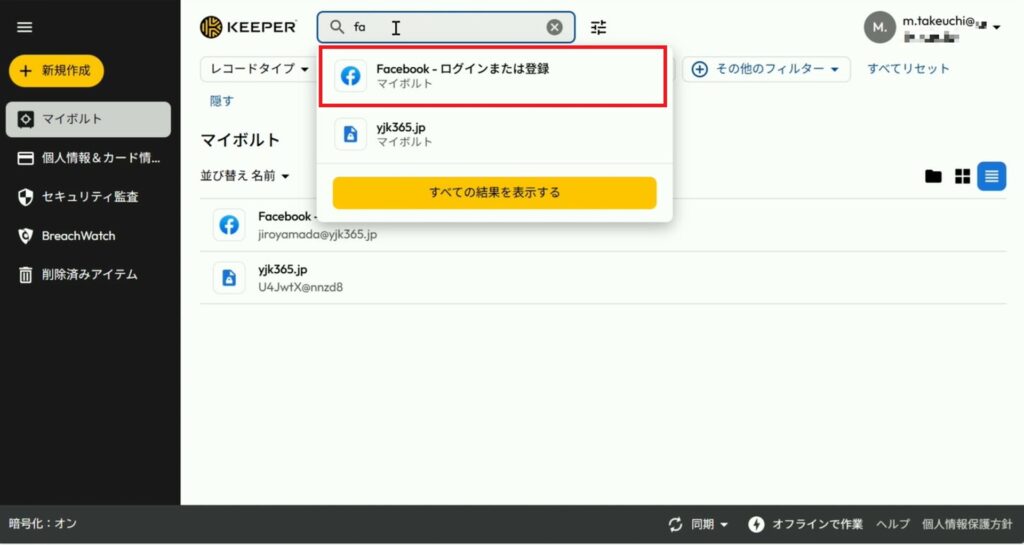The width and height of the screenshot is (1024, 545).
Task: Click the magnifier icon in the search box
Action: pos(337,27)
